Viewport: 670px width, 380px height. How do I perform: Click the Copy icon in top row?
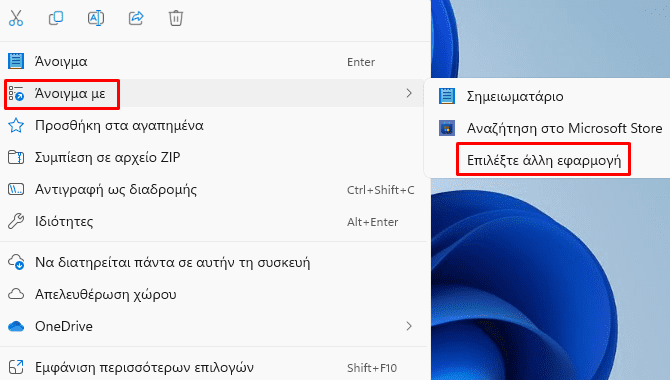coord(56,18)
